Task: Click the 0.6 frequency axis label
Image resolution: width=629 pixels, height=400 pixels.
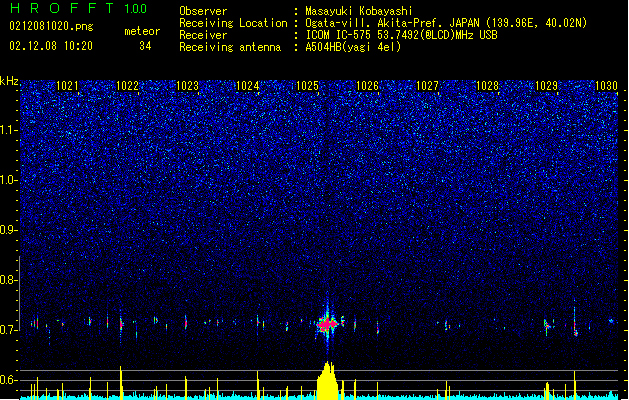Action: pyautogui.click(x=8, y=380)
